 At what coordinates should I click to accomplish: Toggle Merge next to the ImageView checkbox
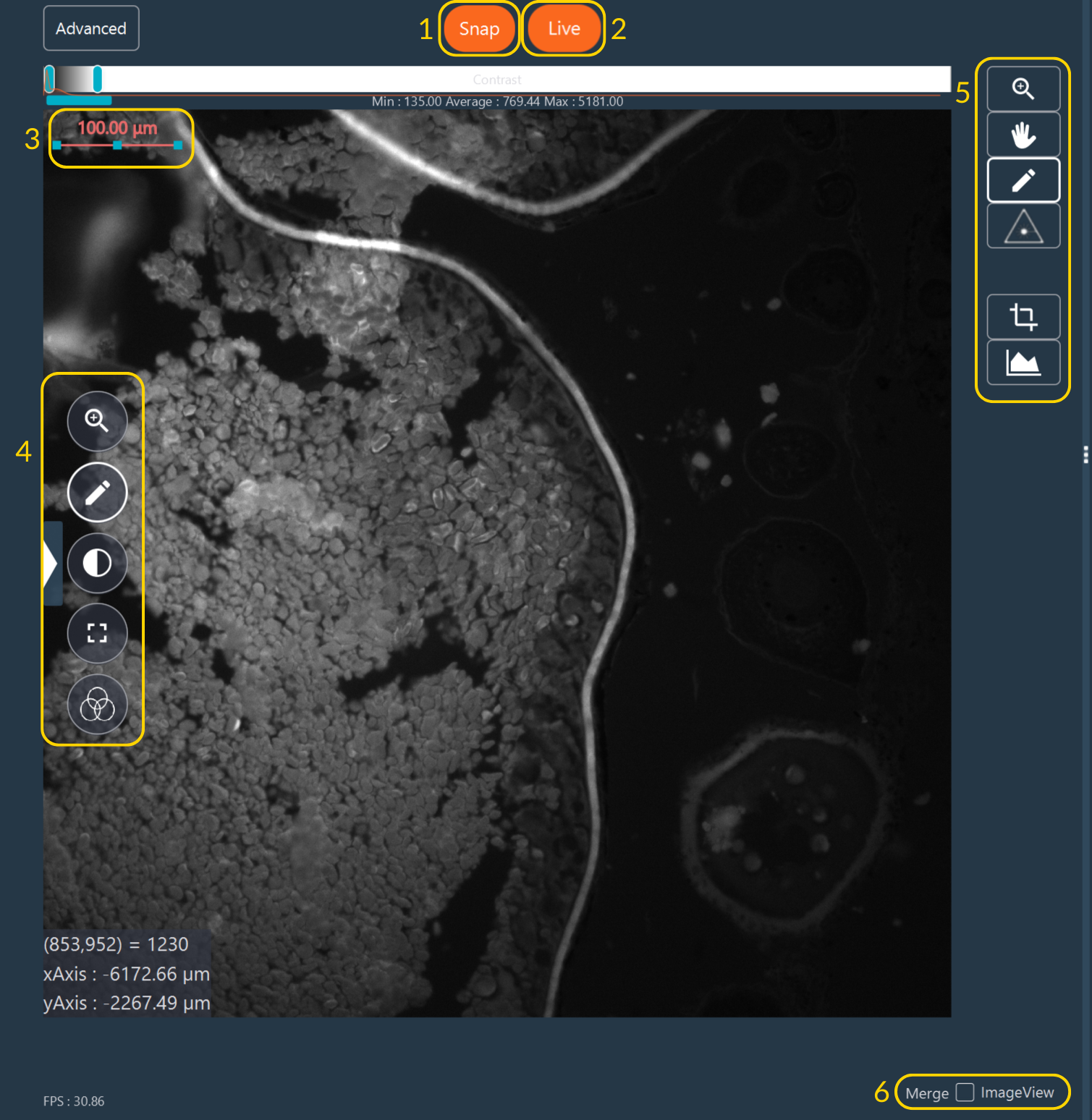pos(927,1093)
